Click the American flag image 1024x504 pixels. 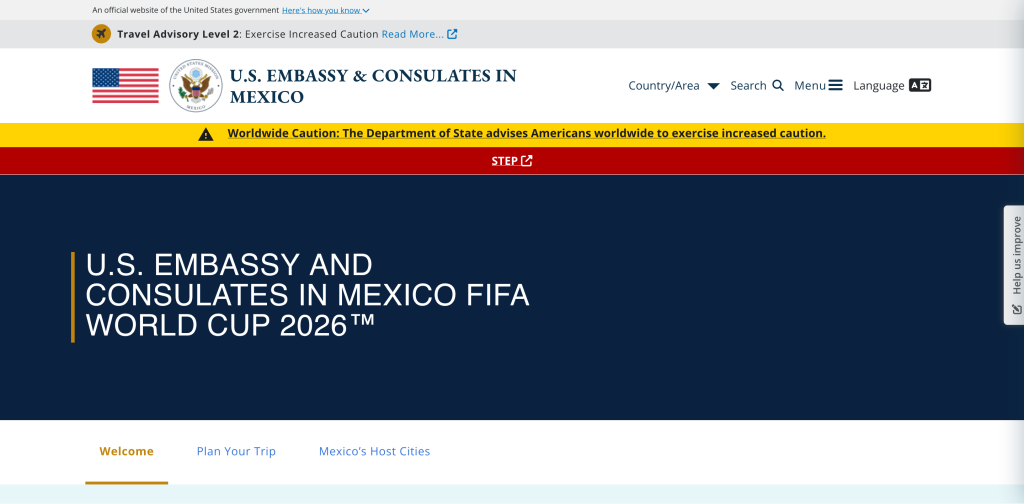click(x=125, y=86)
